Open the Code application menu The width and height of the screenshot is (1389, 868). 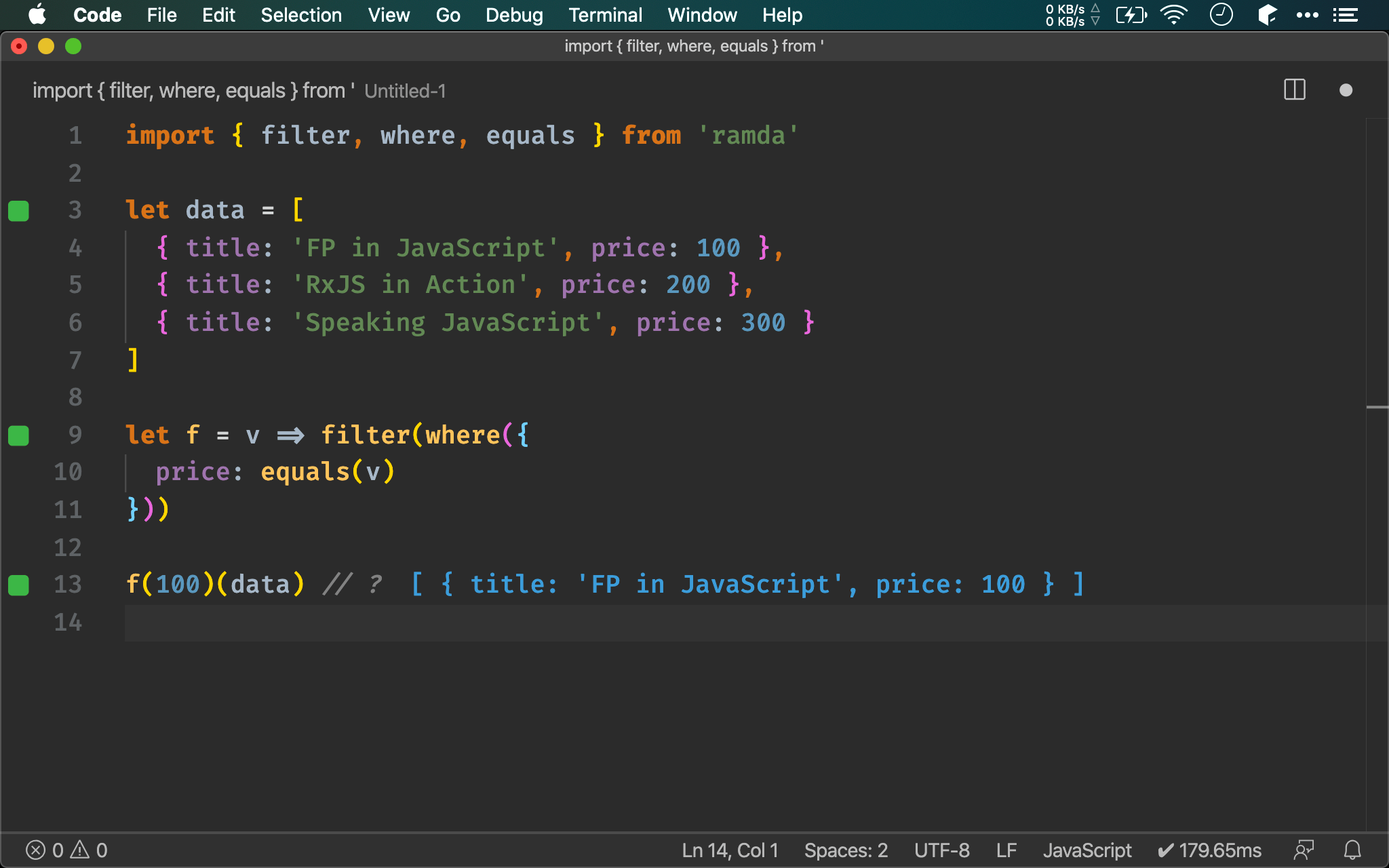tap(97, 15)
